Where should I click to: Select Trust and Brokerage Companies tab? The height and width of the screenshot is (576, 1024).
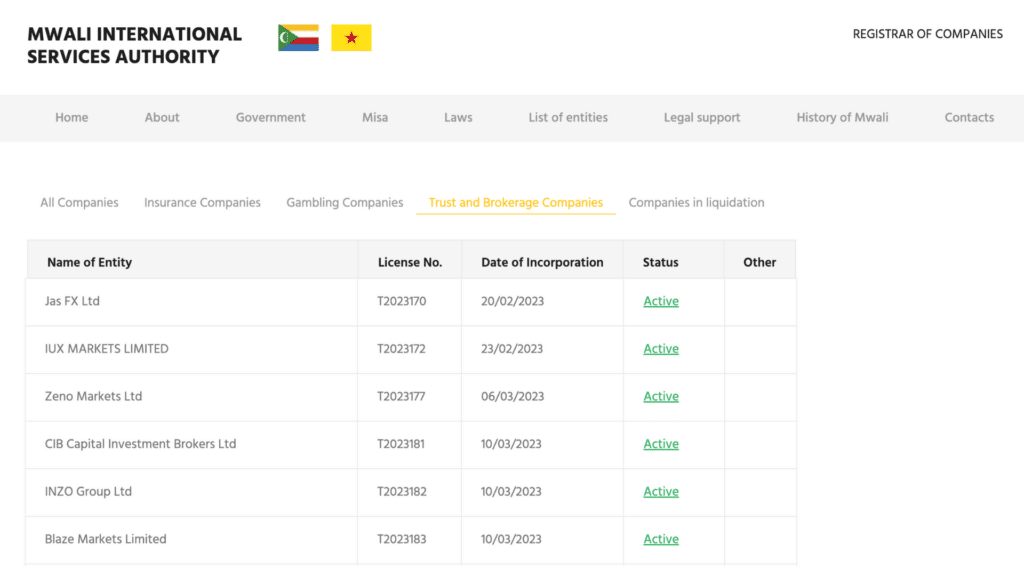(516, 202)
